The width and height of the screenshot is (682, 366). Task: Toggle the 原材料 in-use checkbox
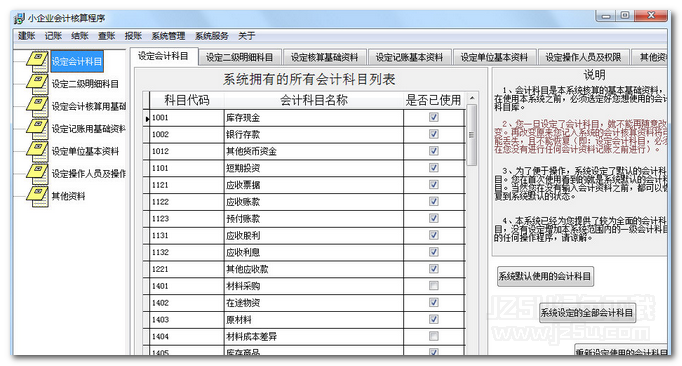(434, 319)
